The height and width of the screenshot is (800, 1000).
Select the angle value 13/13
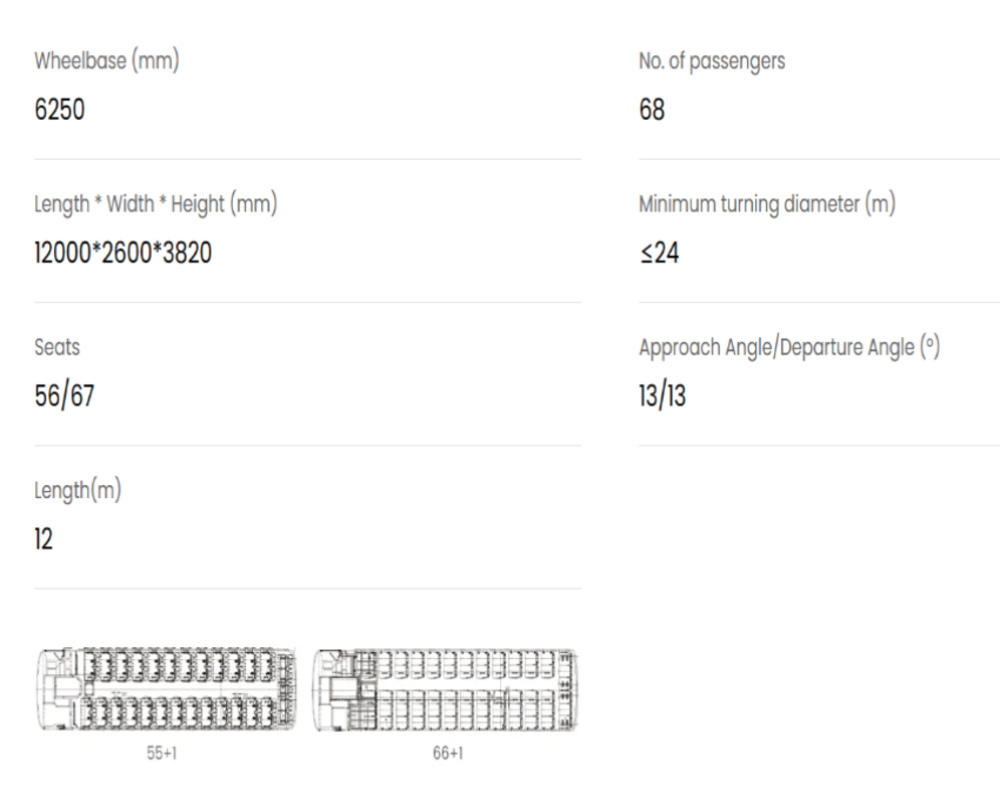(x=662, y=396)
